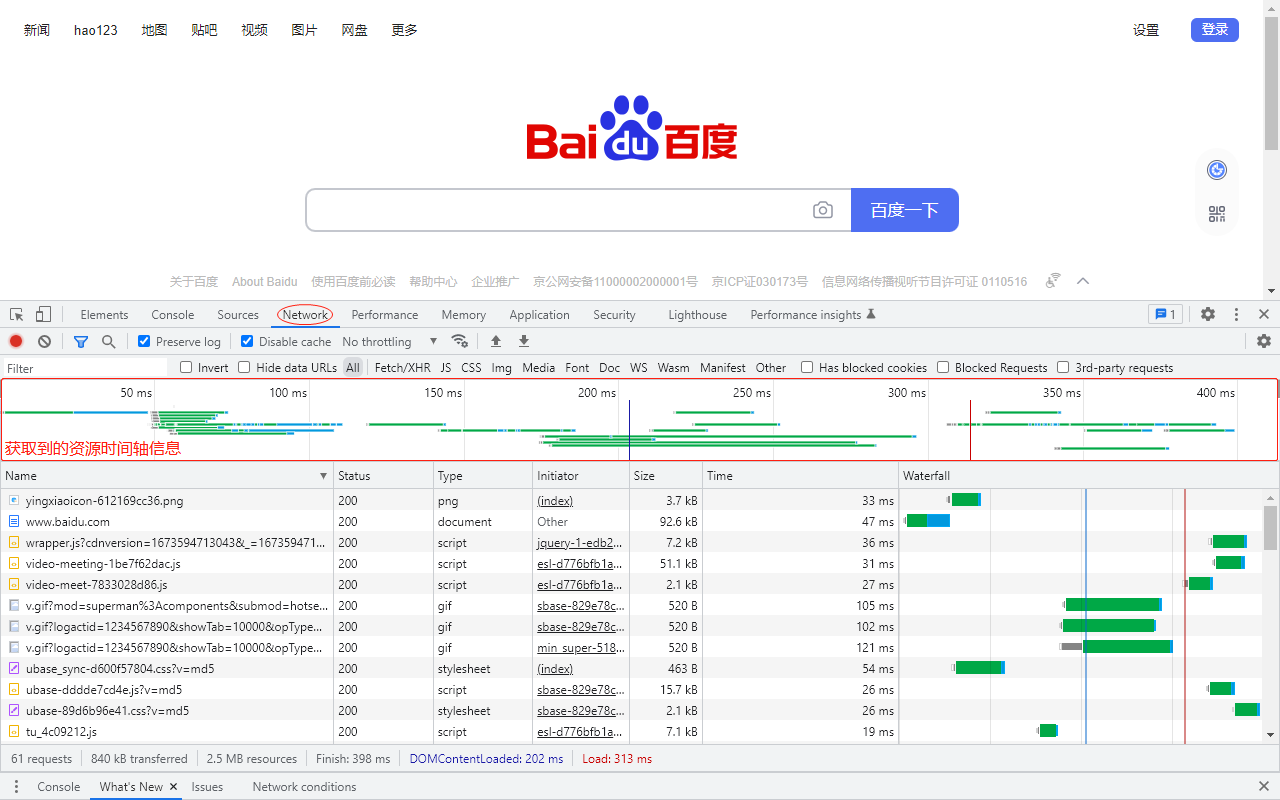Open the About Baidu footer link
Image resolution: width=1280 pixels, height=800 pixels.
[x=265, y=282]
